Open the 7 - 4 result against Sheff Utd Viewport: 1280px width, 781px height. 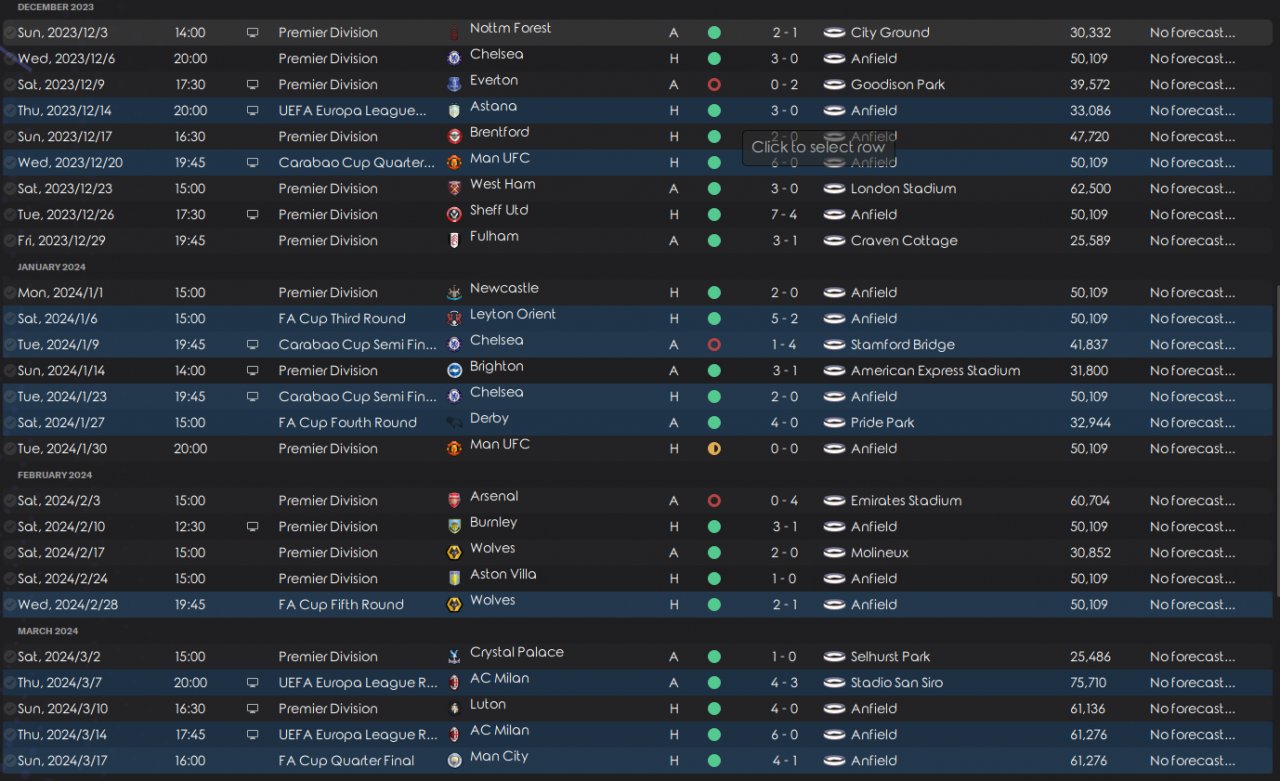[x=785, y=214]
